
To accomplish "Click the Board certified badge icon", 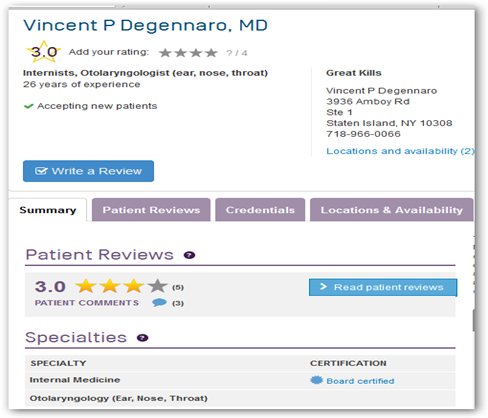I will 316,380.
